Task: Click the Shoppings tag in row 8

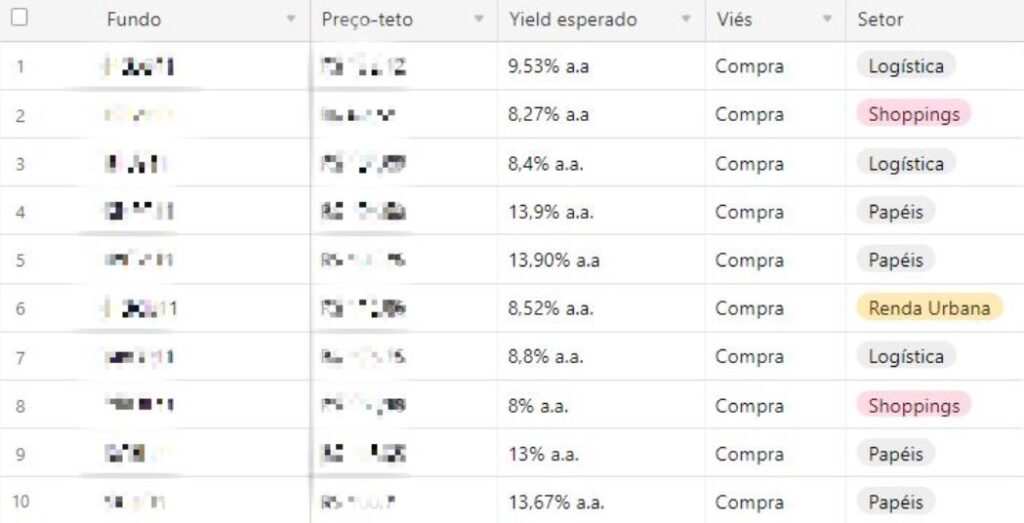Action: (913, 405)
